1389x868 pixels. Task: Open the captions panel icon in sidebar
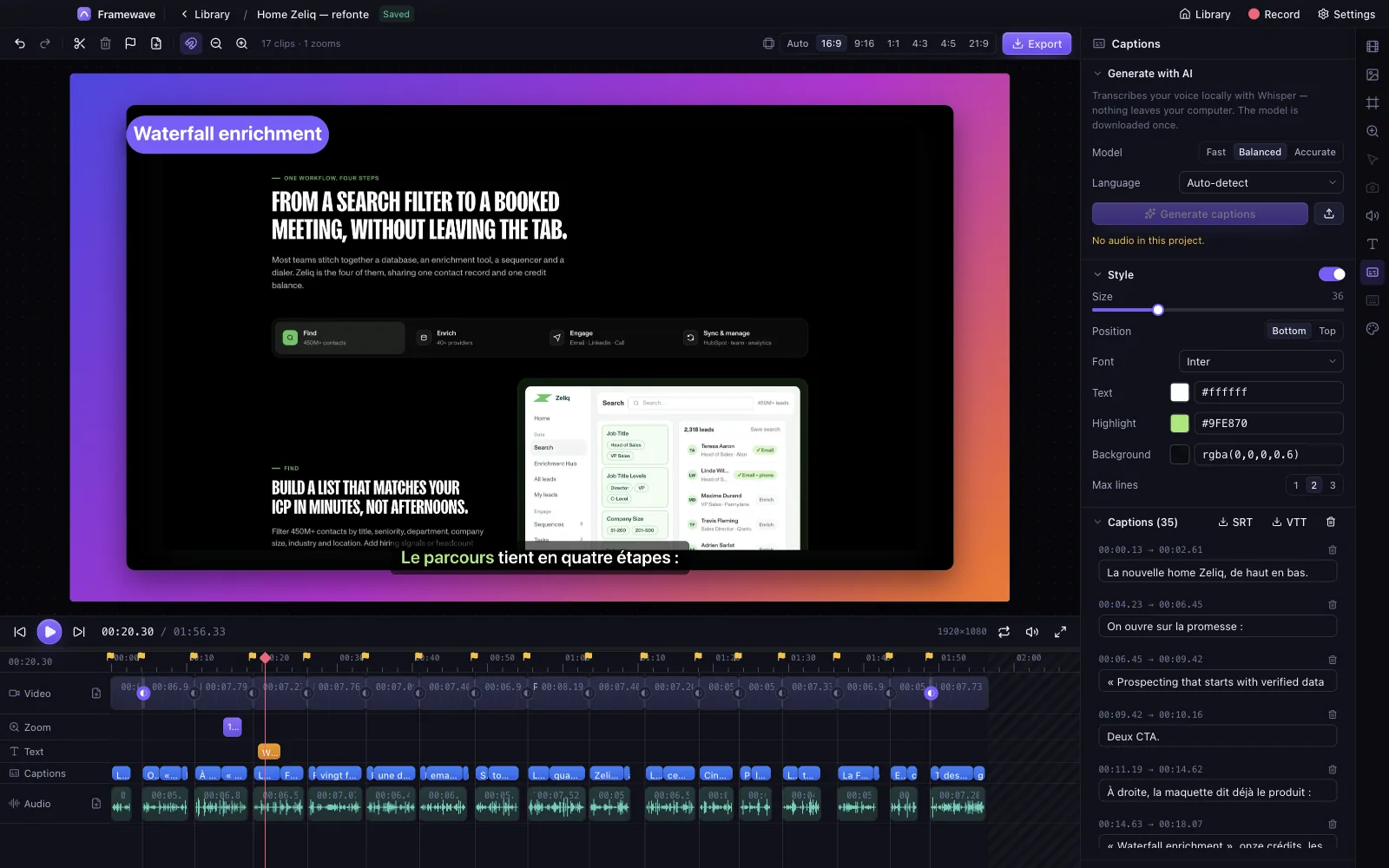tap(1373, 273)
